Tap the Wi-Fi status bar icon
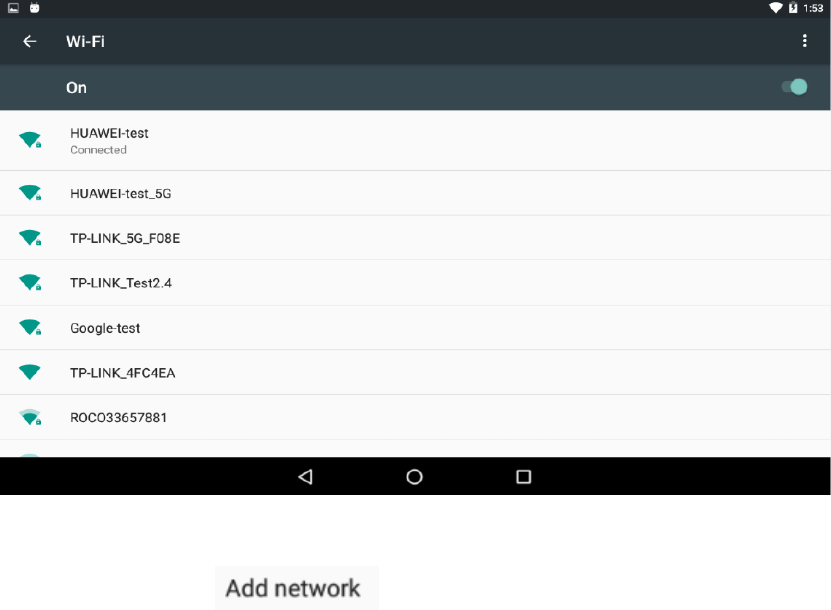831x610 pixels. pos(775,8)
